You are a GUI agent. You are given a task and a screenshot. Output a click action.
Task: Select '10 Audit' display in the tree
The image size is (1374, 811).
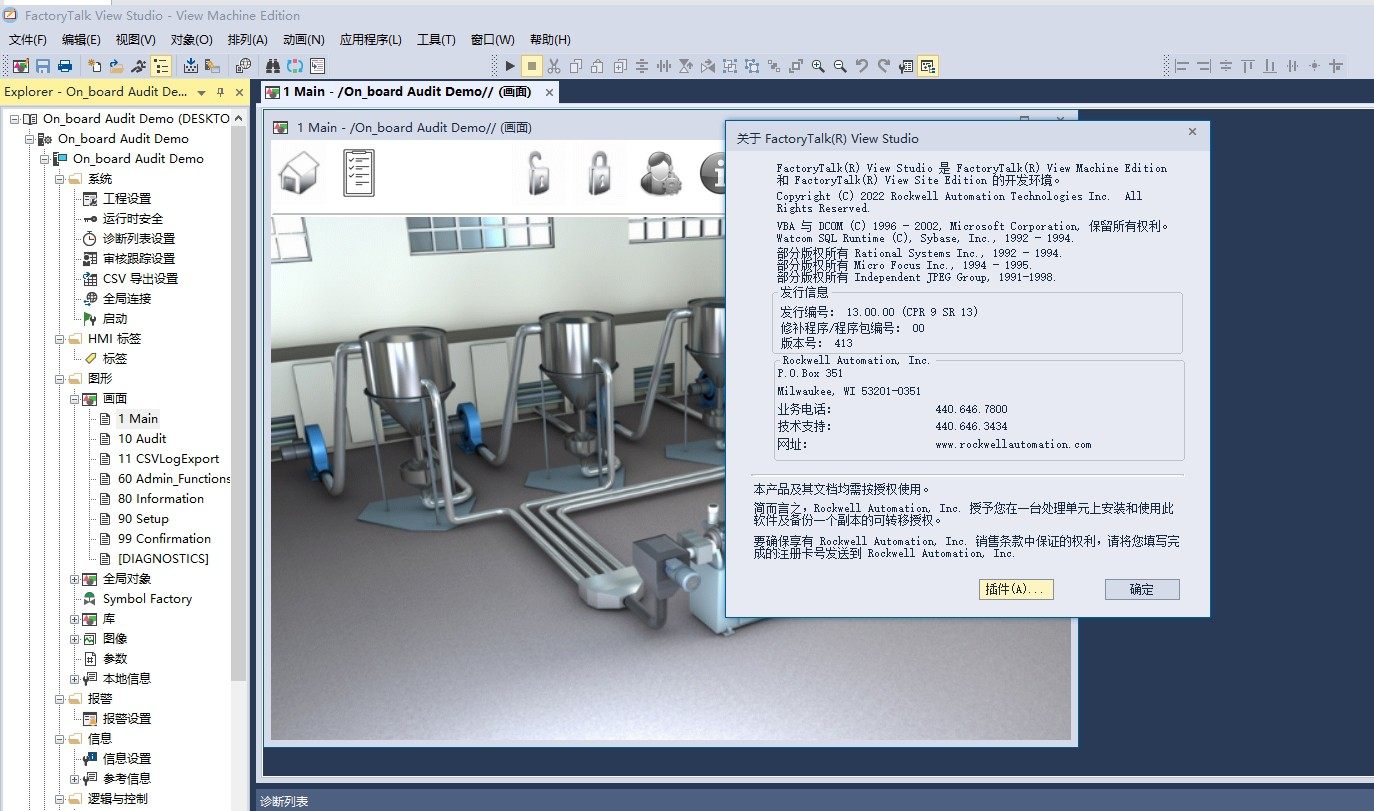tap(142, 439)
